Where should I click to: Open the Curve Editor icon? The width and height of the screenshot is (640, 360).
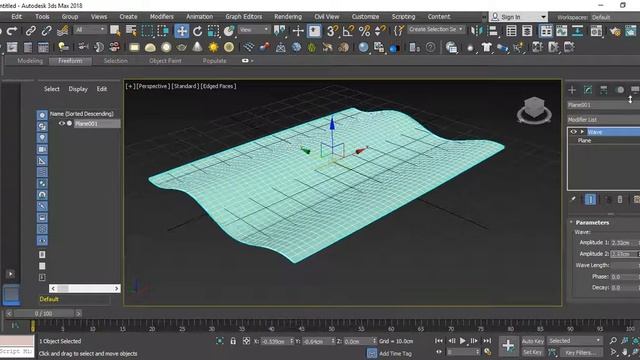(x=562, y=31)
